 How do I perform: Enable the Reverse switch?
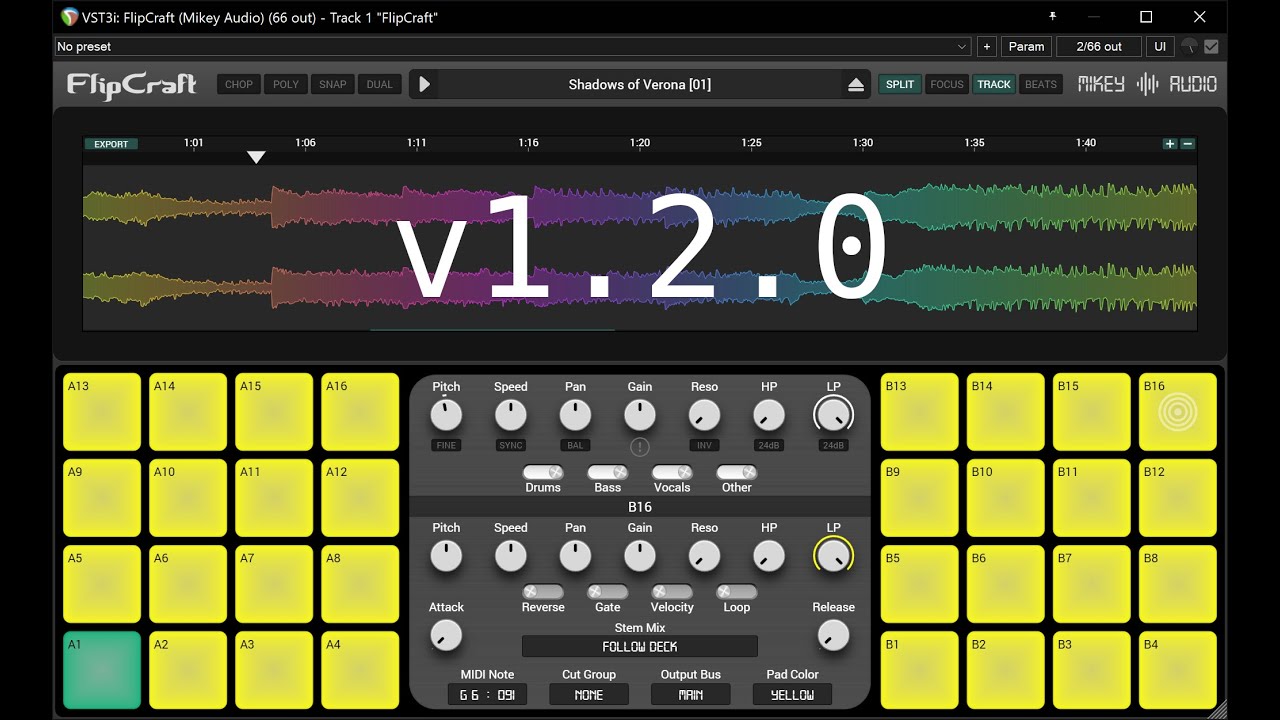click(x=543, y=592)
